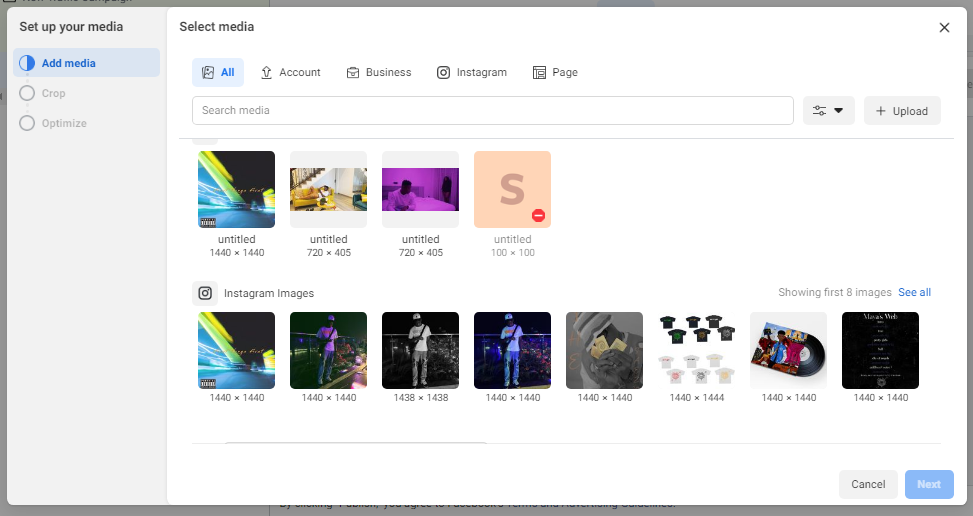973x516 pixels.
Task: Click the Cancel button
Action: 868,484
